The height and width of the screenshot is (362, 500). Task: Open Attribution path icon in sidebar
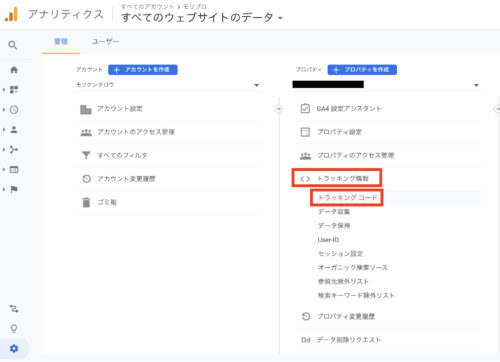click(14, 309)
